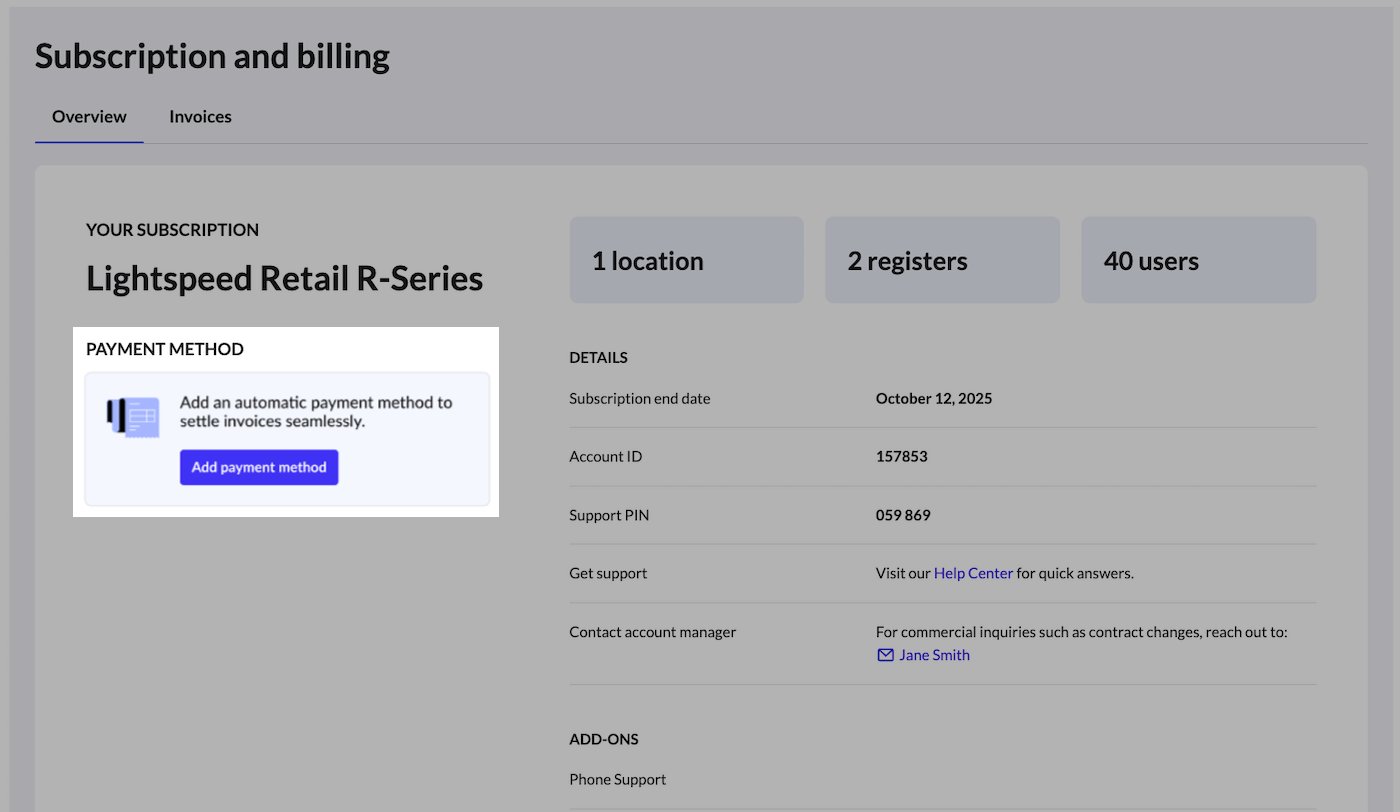Screen dimensions: 1400x812
Task: Click the 40 users summary card
Action: tap(1198, 260)
